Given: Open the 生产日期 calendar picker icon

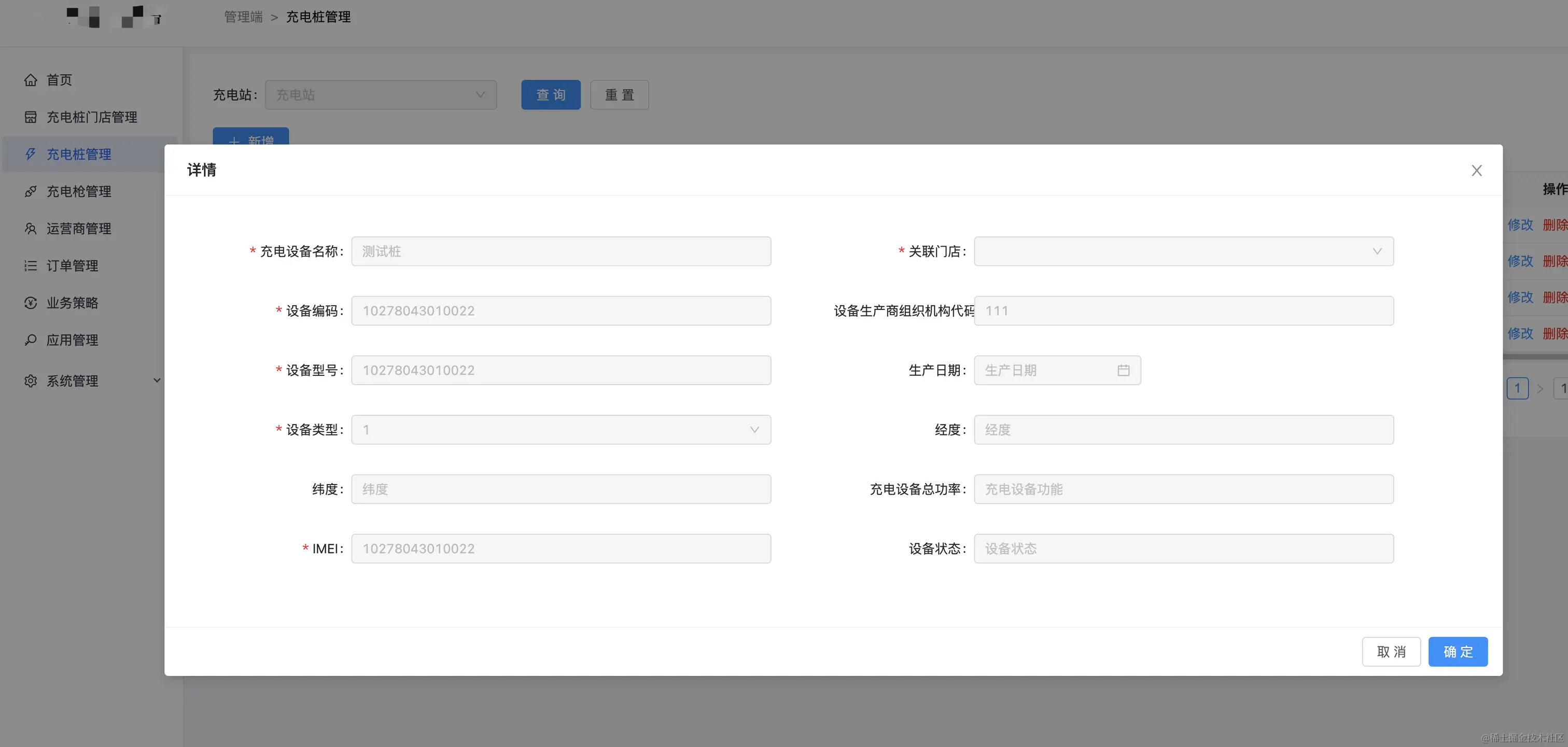Looking at the screenshot, I should (x=1123, y=370).
